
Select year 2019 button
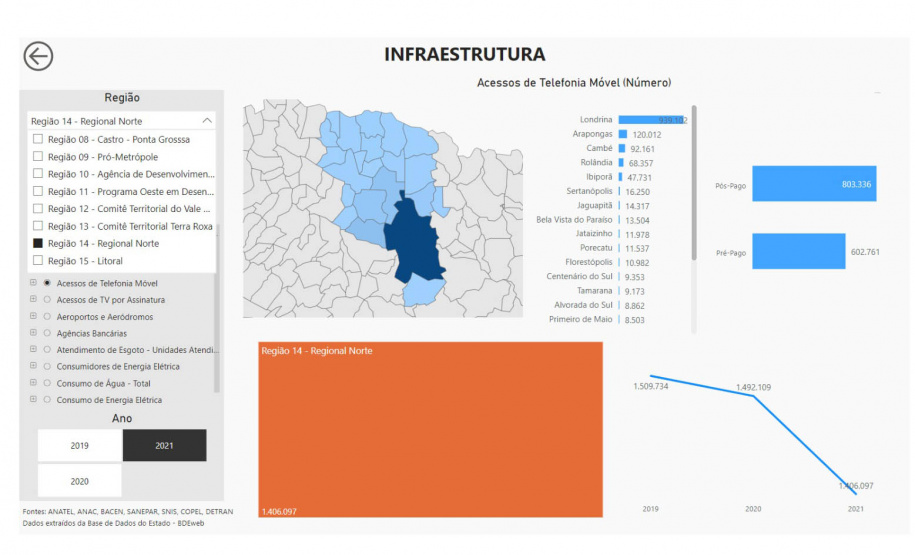pos(79,446)
